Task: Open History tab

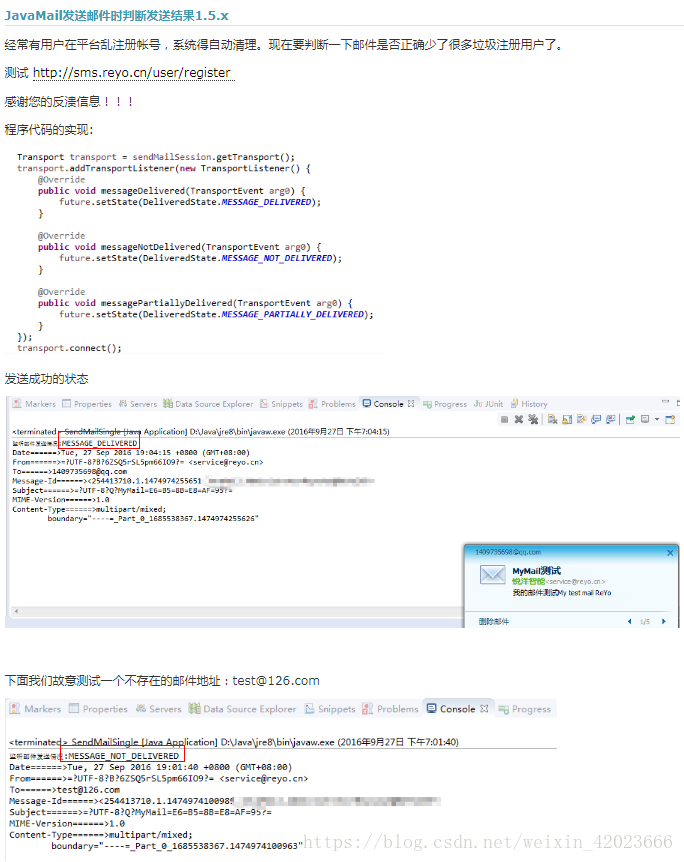Action: click(529, 404)
